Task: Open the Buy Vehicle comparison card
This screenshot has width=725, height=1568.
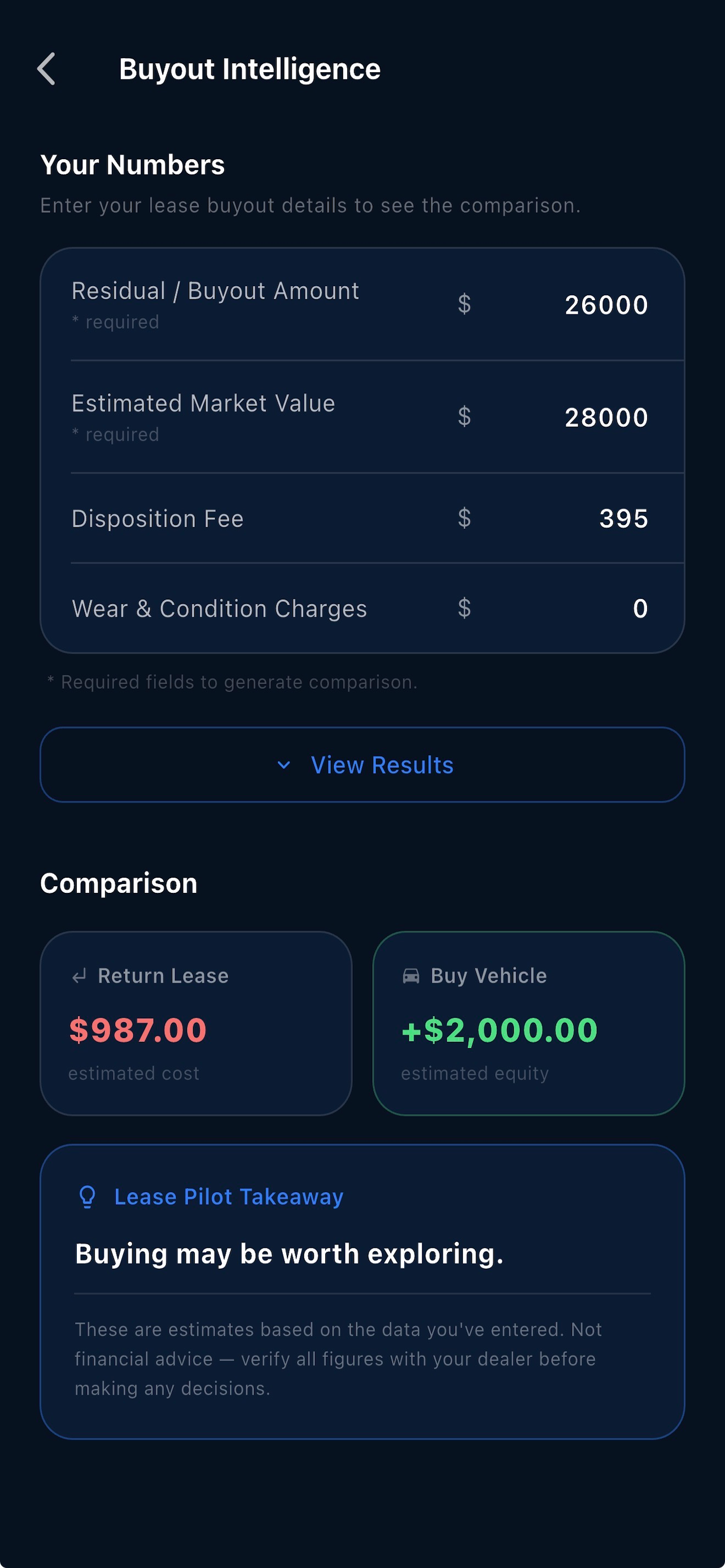Action: [x=529, y=1023]
